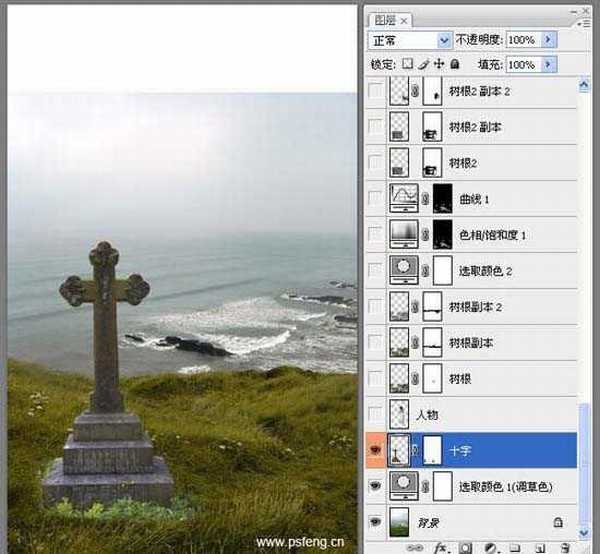Open the fx layer style menu
The image size is (600, 554).
click(x=439, y=548)
